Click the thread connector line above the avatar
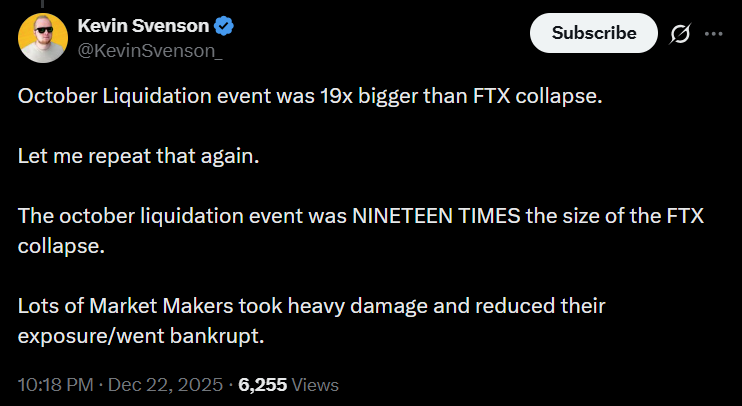Image resolution: width=742 pixels, height=406 pixels. click(x=43, y=6)
